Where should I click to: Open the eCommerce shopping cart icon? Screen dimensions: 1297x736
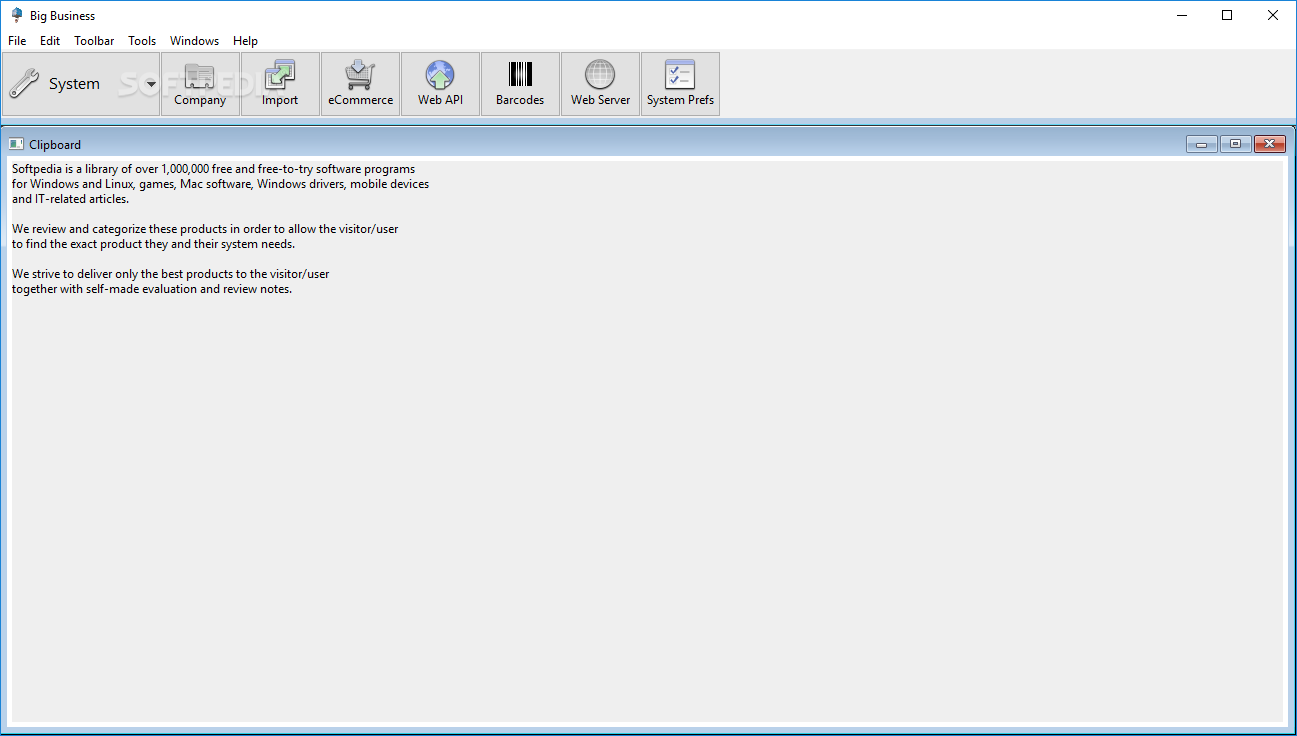(x=360, y=84)
